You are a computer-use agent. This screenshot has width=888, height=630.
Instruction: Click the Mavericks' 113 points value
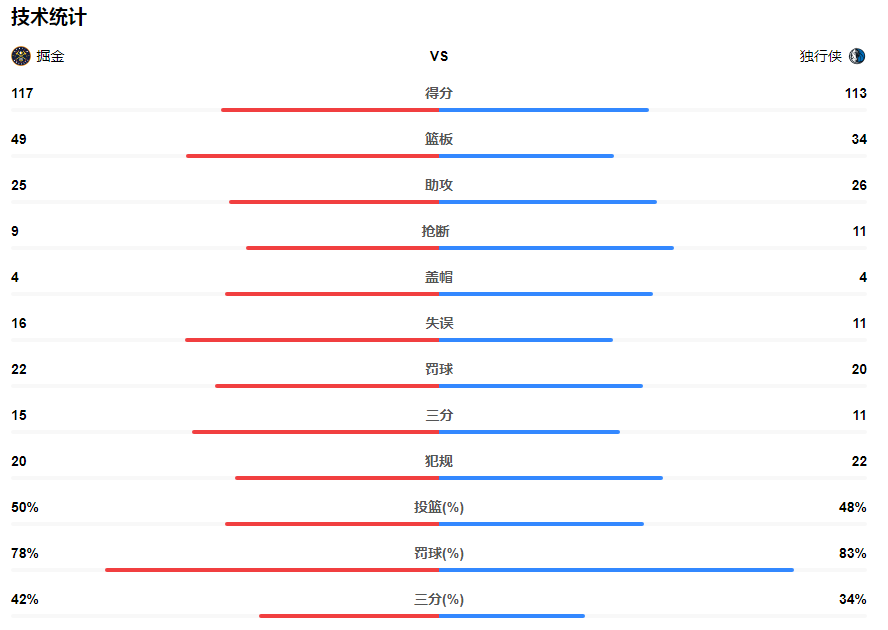tap(855, 93)
